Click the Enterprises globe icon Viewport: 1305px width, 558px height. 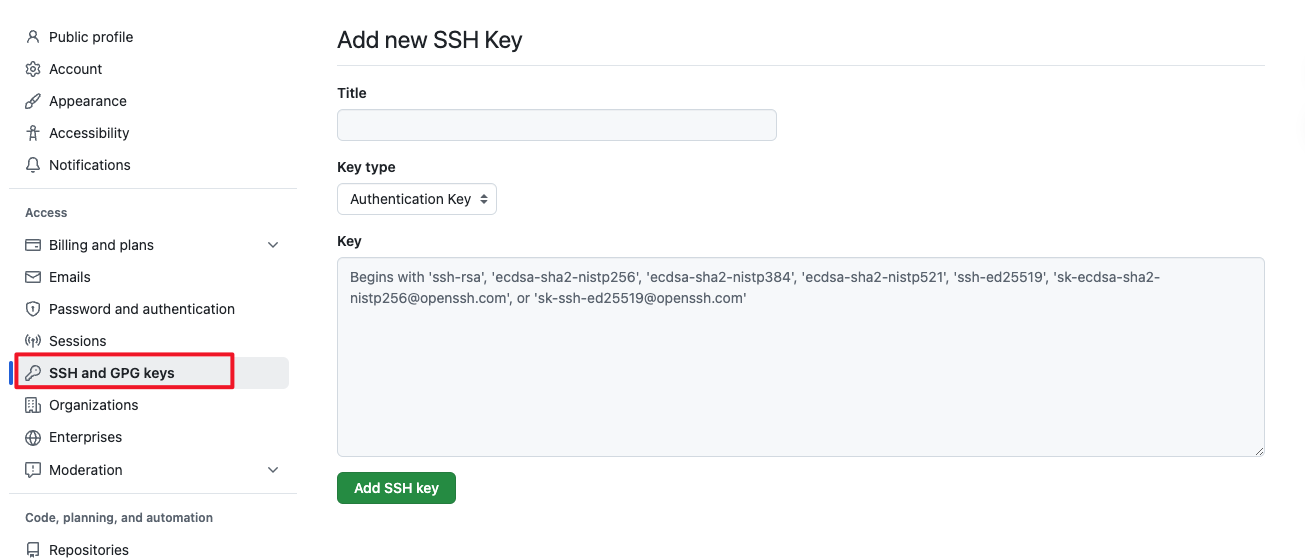[33, 437]
